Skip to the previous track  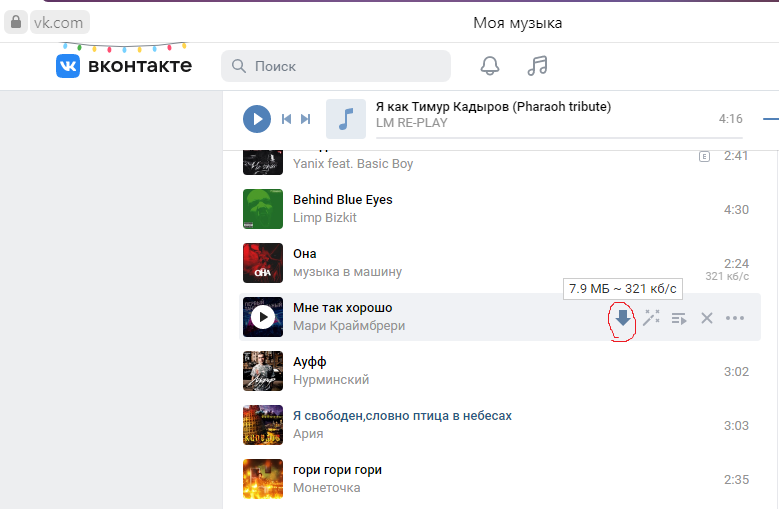tap(286, 119)
